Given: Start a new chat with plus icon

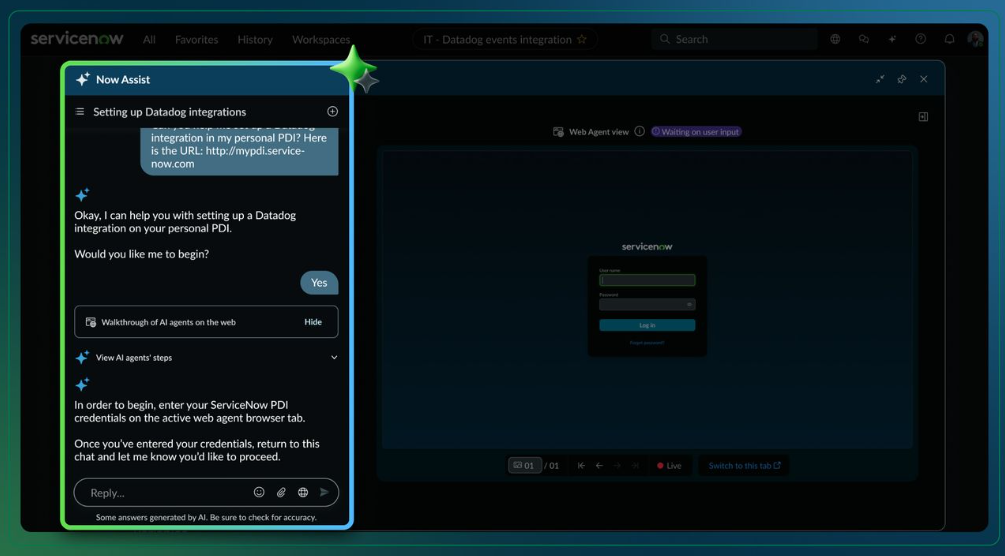Looking at the screenshot, I should pos(332,112).
